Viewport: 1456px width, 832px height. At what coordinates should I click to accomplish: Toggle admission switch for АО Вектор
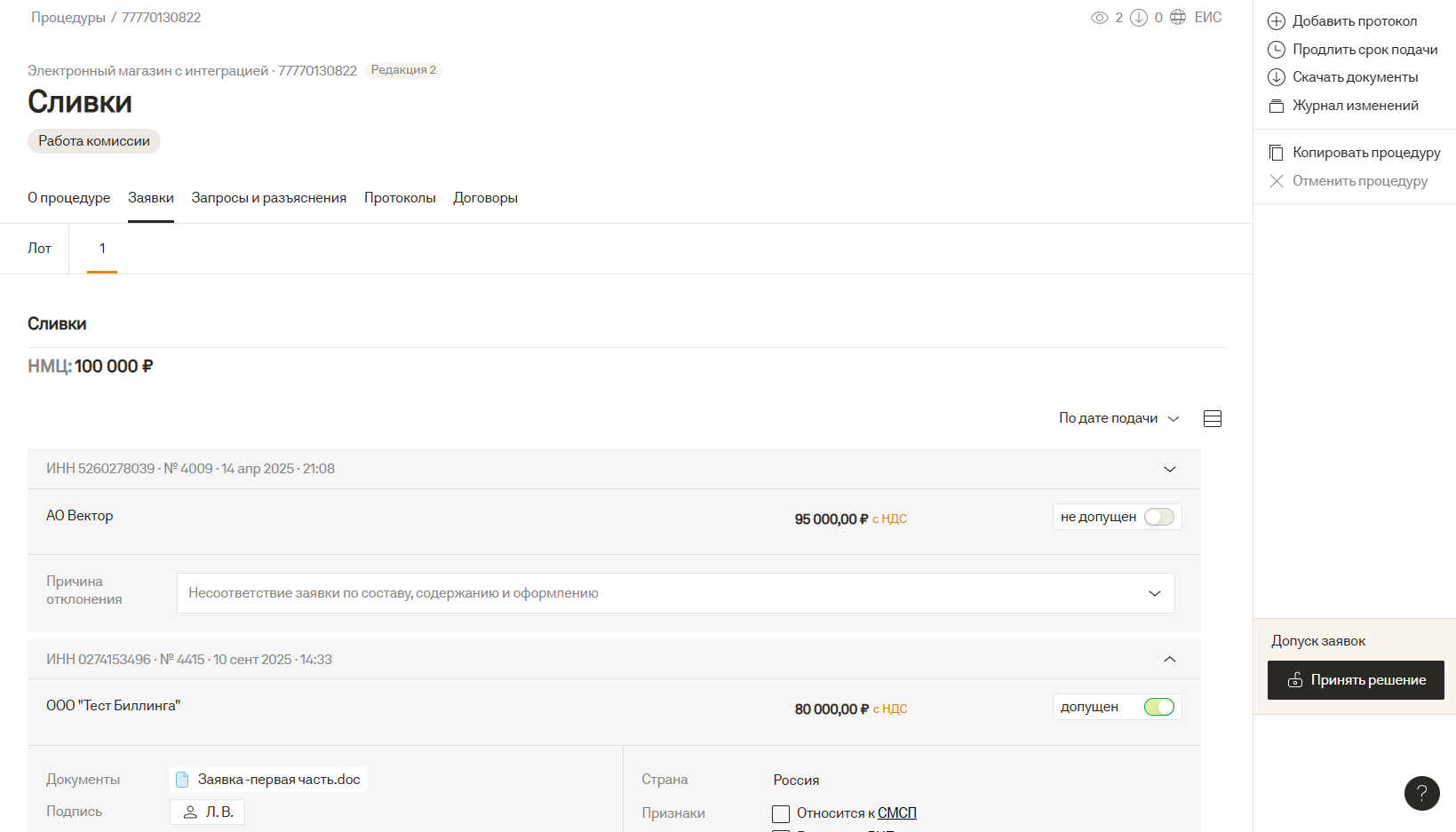[1158, 517]
